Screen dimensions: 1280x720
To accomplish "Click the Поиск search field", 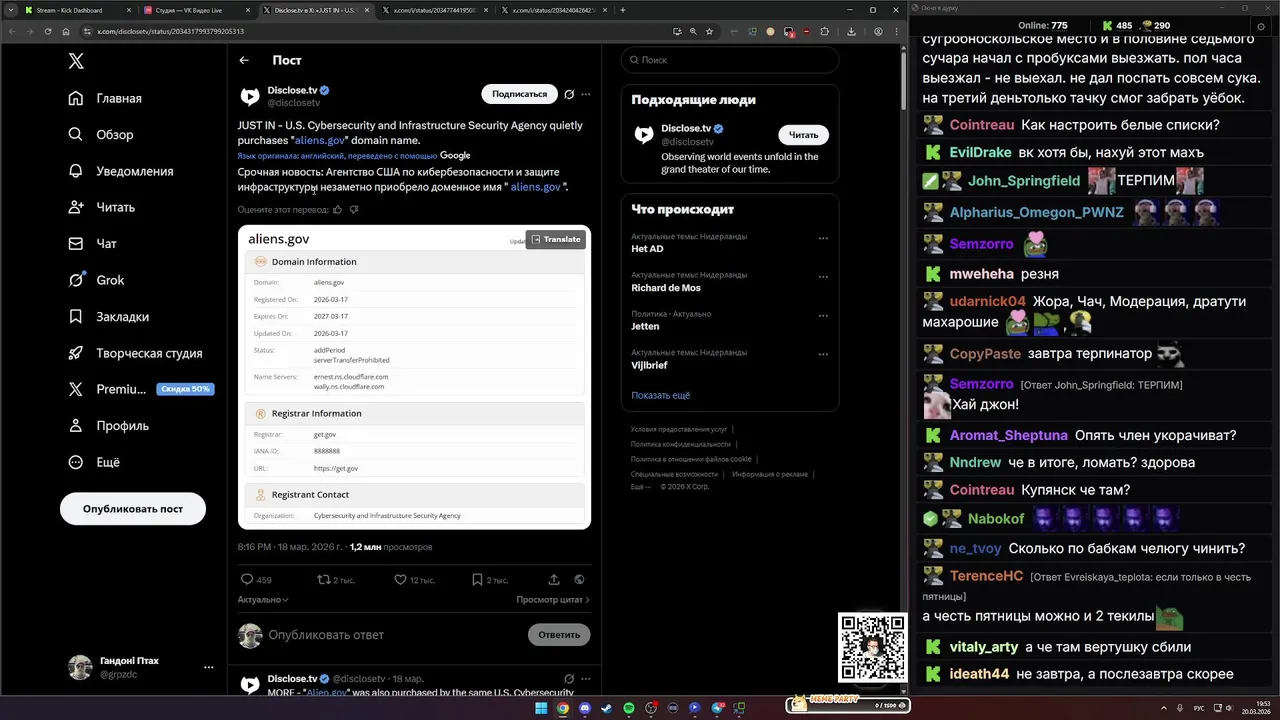I will point(730,60).
